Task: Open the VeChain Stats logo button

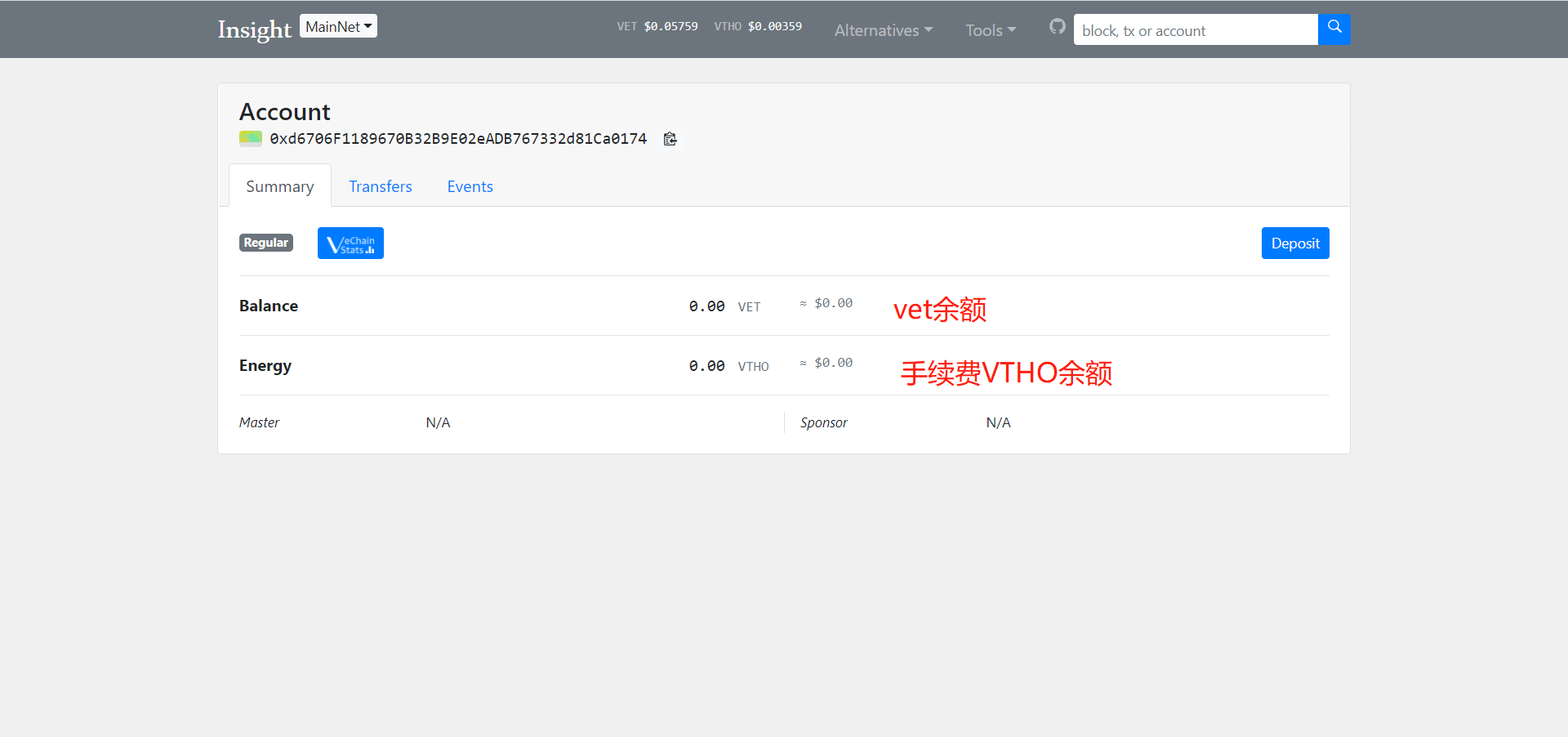Action: click(350, 243)
